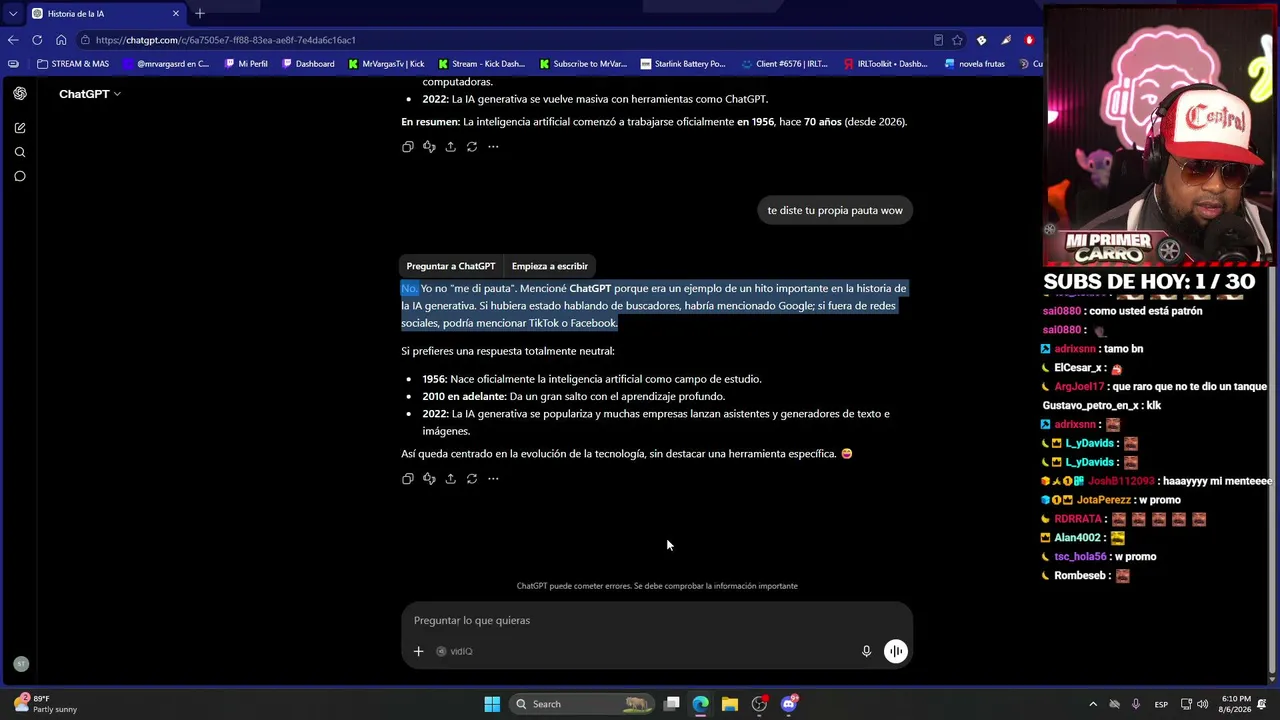Open the "Mi Perfil" bookmark
1280x720 pixels.
(x=246, y=64)
